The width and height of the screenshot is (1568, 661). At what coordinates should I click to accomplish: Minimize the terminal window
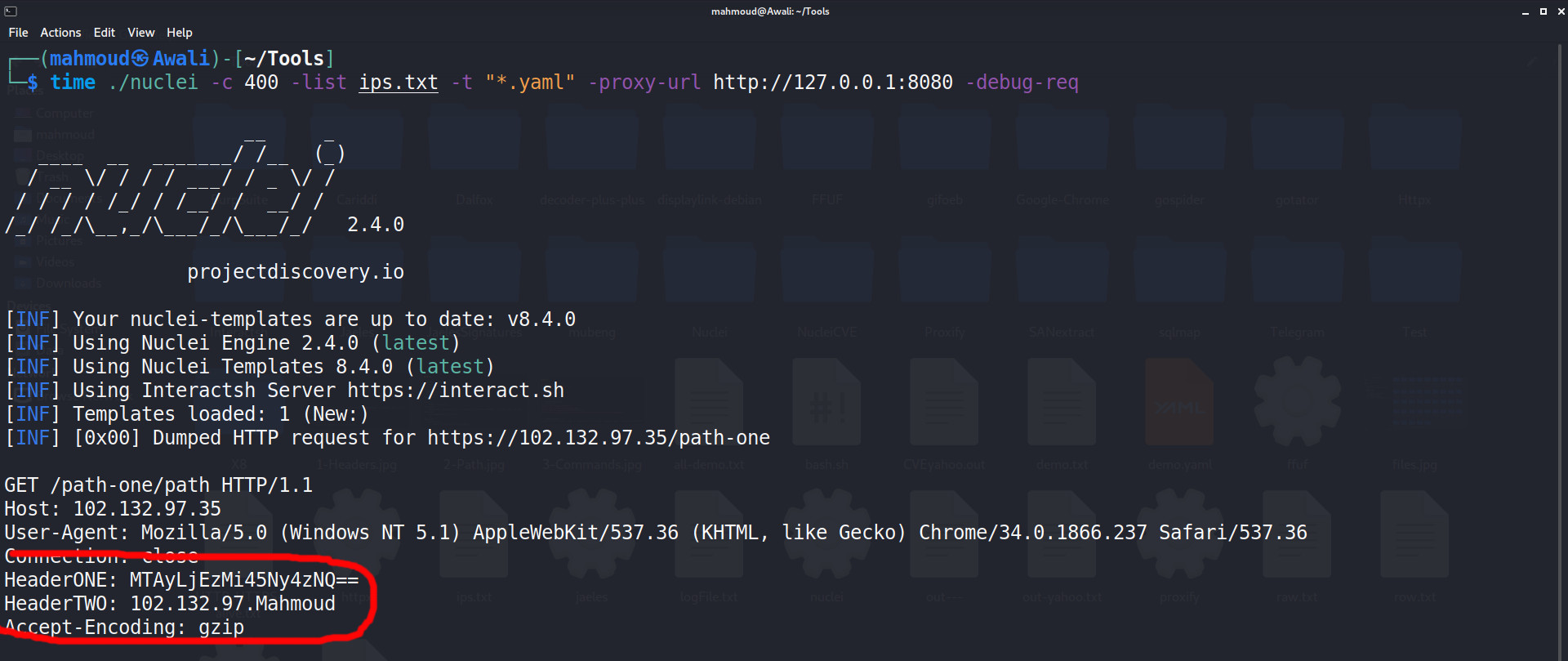pyautogui.click(x=1525, y=11)
